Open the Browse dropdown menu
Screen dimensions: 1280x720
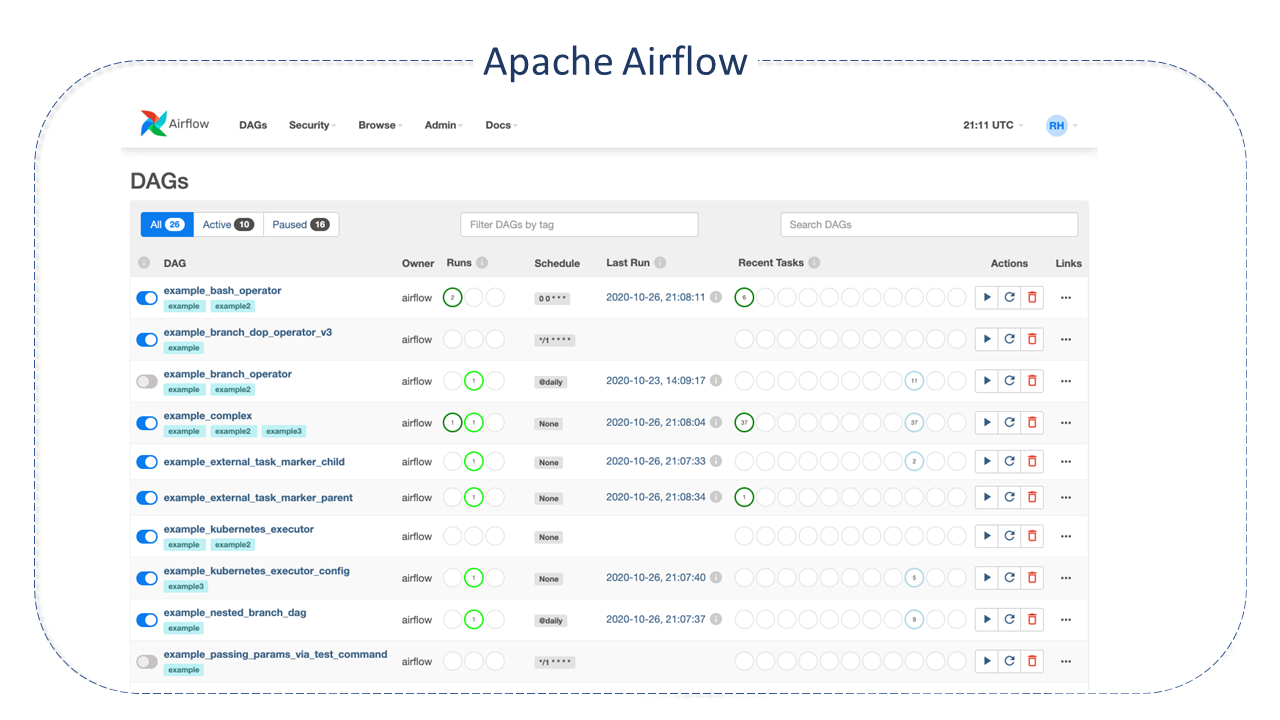pos(380,125)
